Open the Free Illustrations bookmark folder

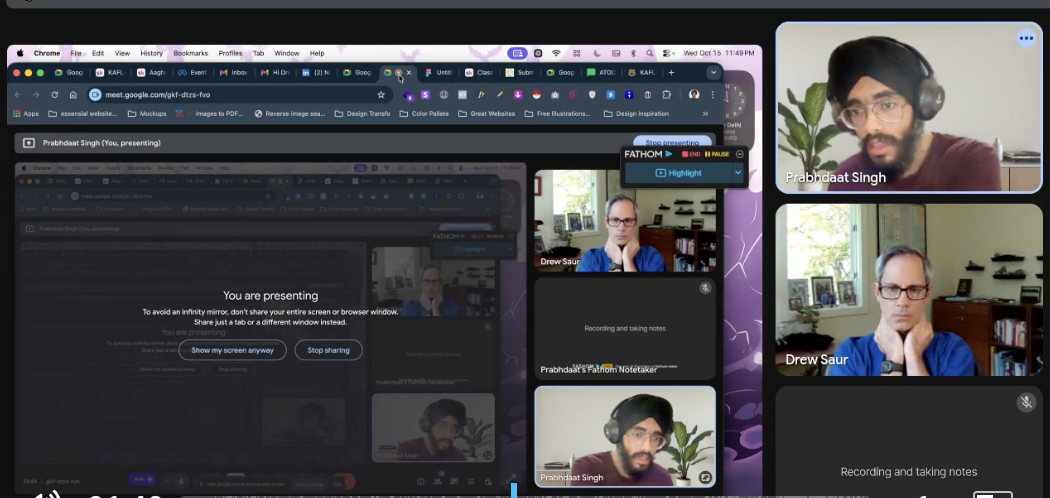point(558,114)
